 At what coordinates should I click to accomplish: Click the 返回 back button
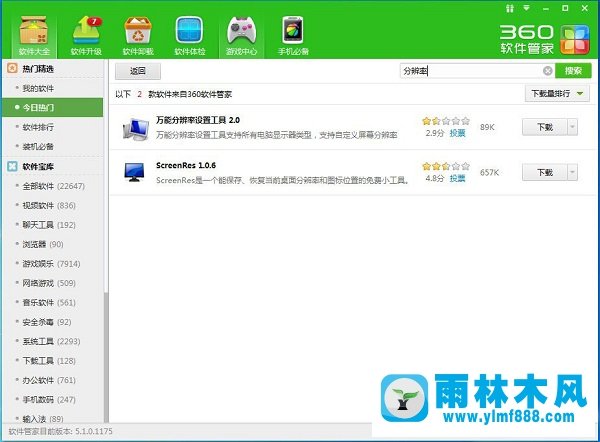138,71
